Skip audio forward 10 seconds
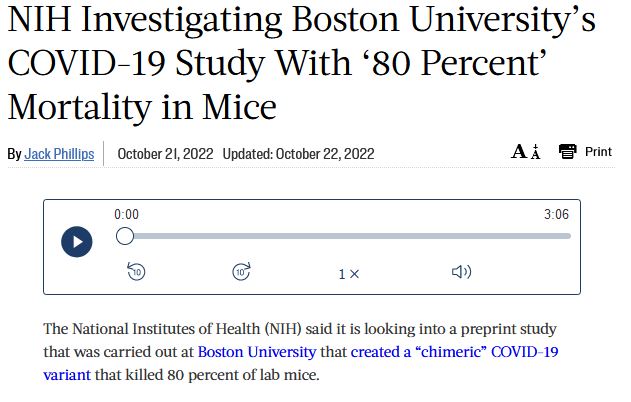The height and width of the screenshot is (402, 631). [x=242, y=271]
